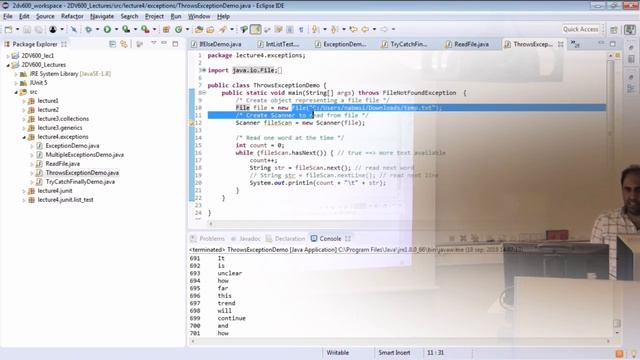Select MultipleExceptionsDemo.java in Package Explorer
Viewport: 640px width, 360px height.
pos(84,155)
